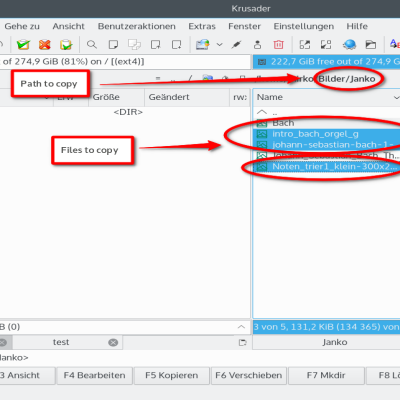Select the file johann-sebastian-bach-1-
Viewport: 400px width, 400px height.
tap(327, 145)
